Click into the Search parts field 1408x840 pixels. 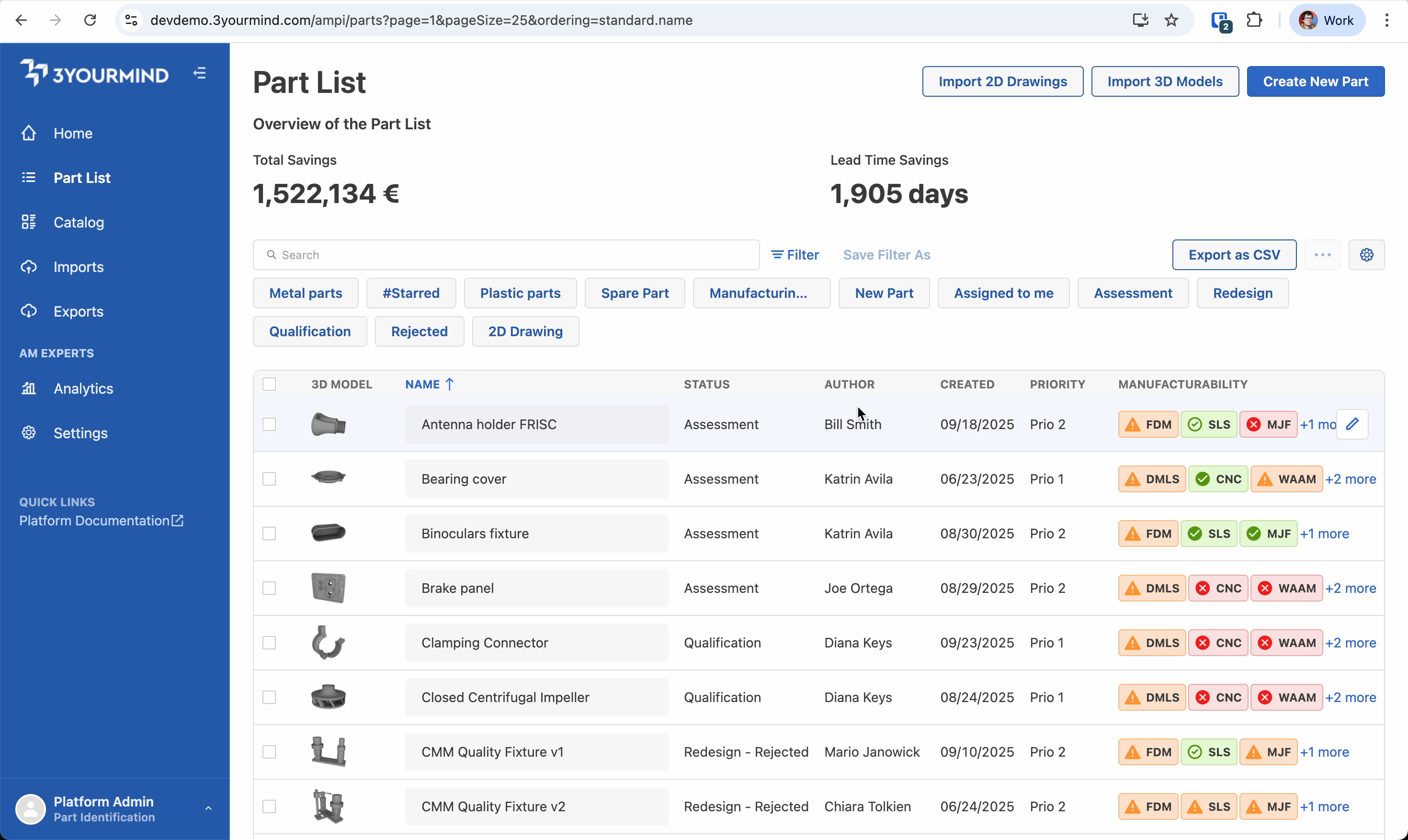click(x=506, y=255)
